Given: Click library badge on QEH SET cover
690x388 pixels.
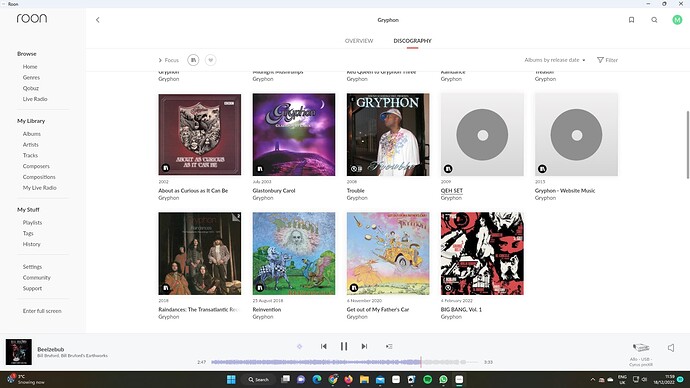Looking at the screenshot, I should [448, 168].
